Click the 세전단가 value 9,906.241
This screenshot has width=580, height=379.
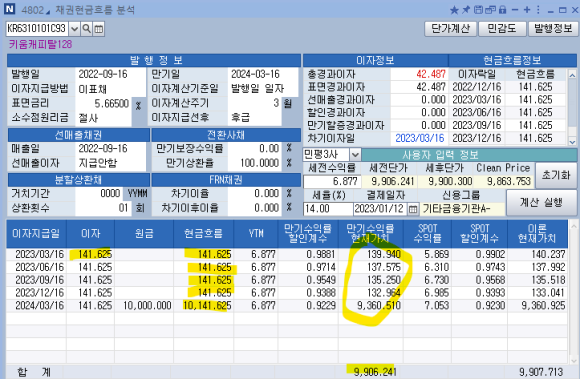(x=392, y=181)
